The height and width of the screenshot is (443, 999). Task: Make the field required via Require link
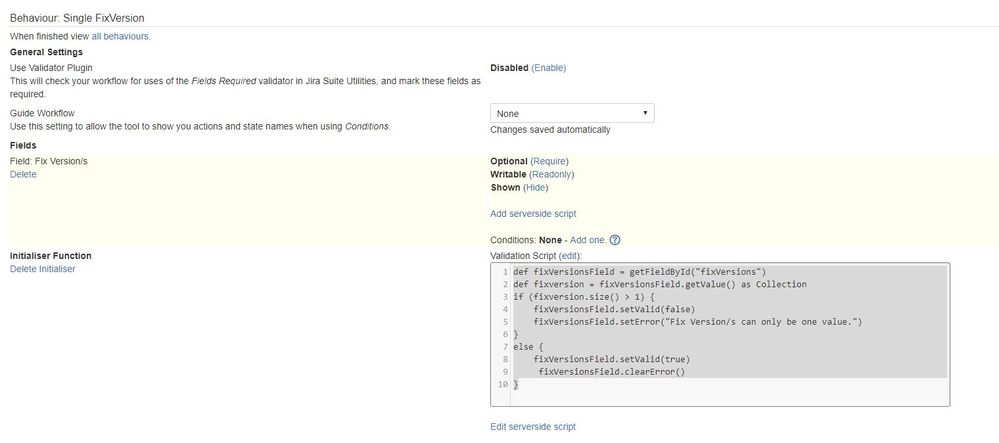coord(549,161)
